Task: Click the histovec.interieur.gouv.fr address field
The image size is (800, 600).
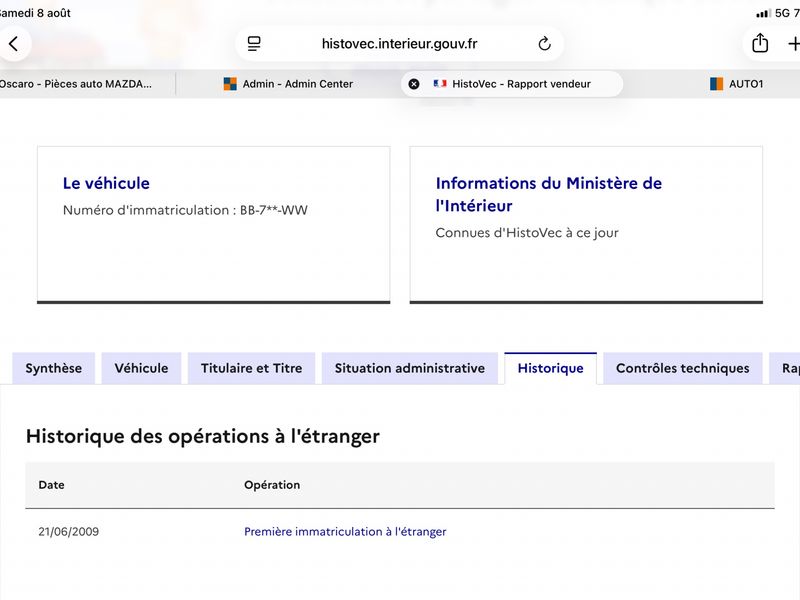Action: (399, 44)
